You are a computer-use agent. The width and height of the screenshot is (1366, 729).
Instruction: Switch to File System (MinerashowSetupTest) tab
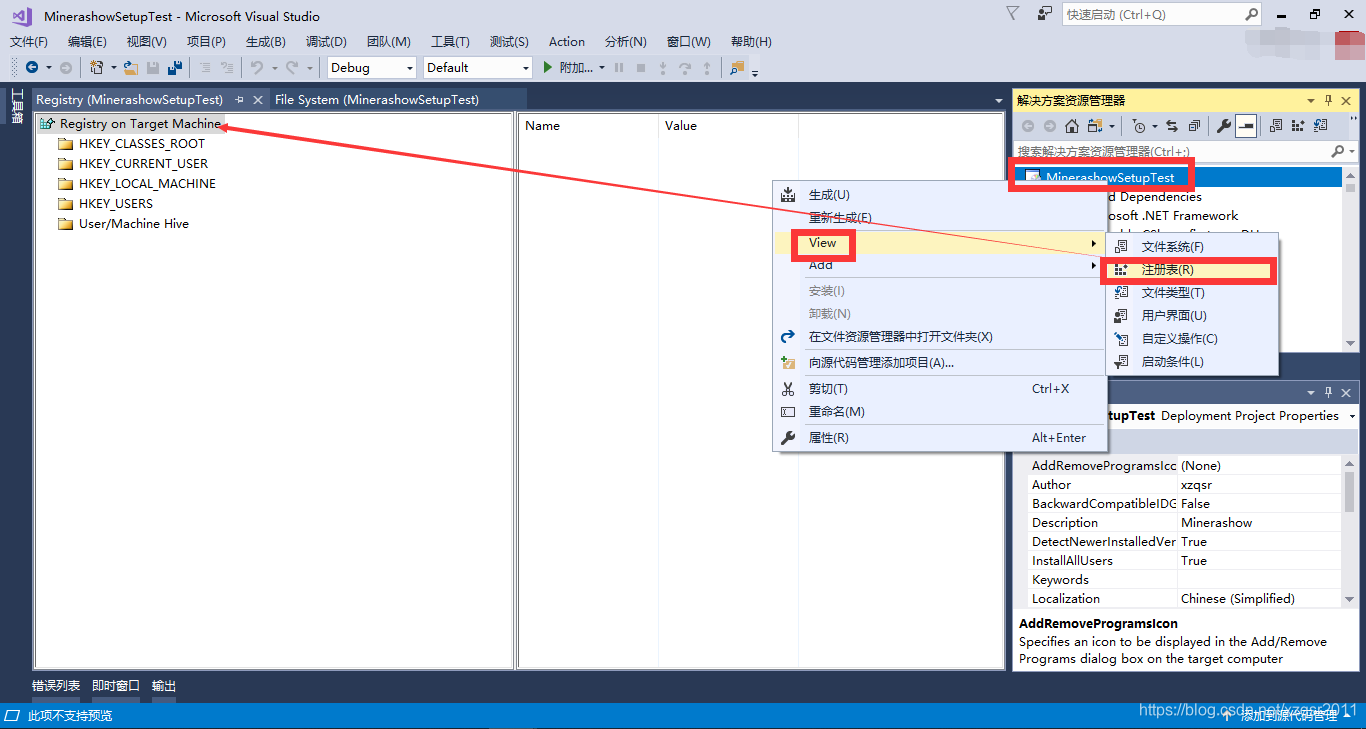tap(377, 100)
